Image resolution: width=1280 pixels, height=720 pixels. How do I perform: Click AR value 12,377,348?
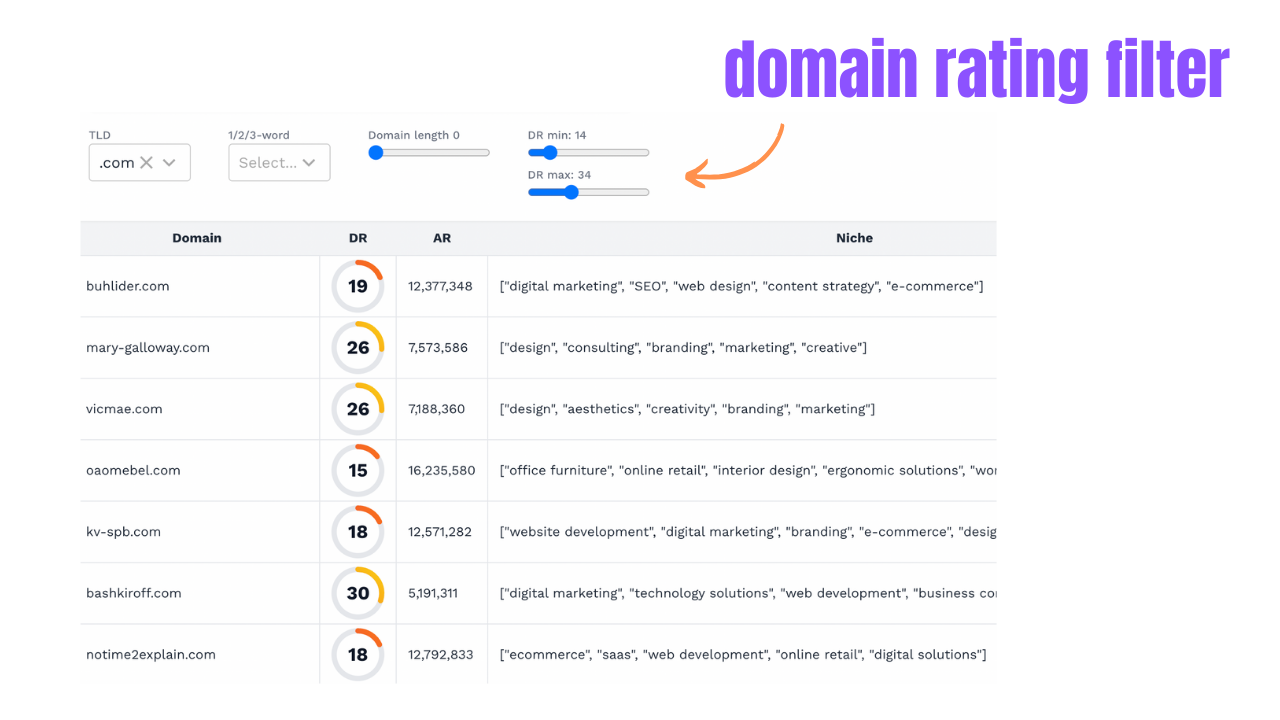(x=440, y=286)
